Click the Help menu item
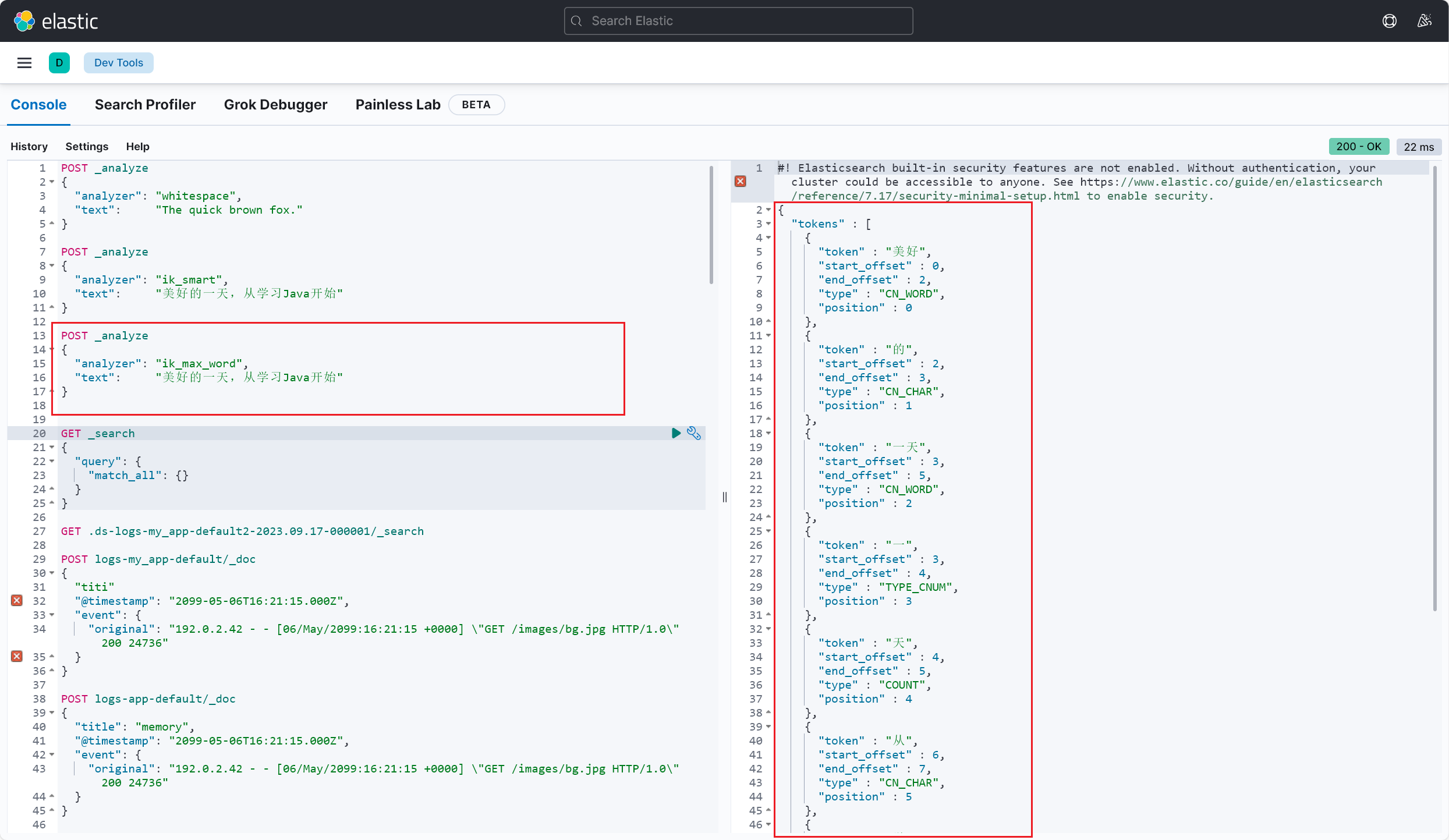Screen dimensions: 1449x840 [x=138, y=146]
